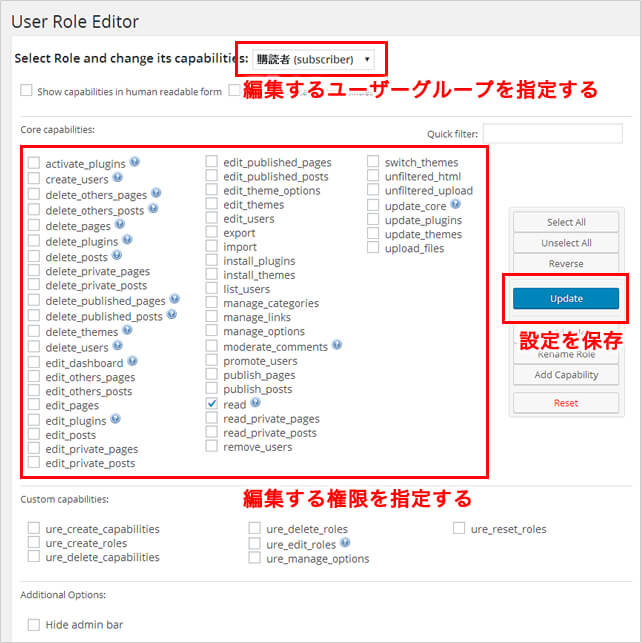
Task: Click the Select All button
Action: coord(566,222)
